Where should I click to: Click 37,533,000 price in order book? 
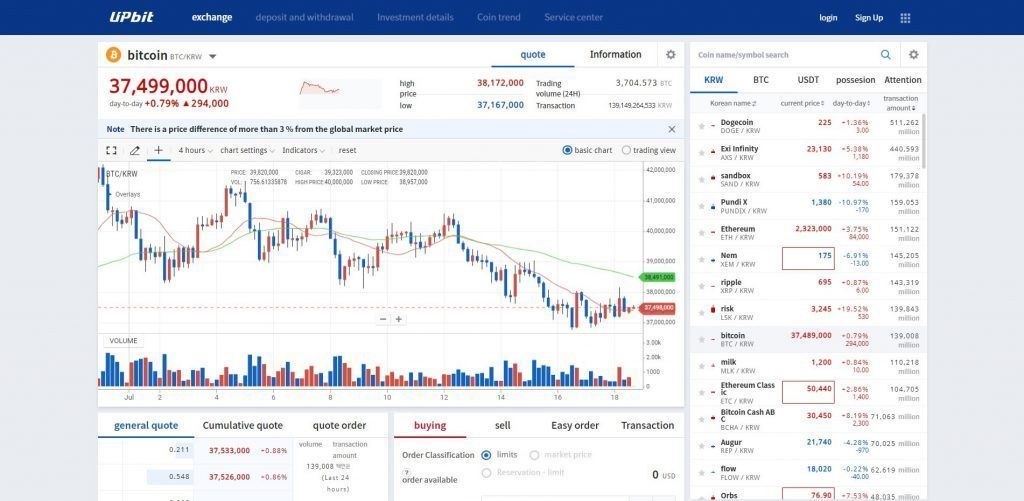pos(229,450)
